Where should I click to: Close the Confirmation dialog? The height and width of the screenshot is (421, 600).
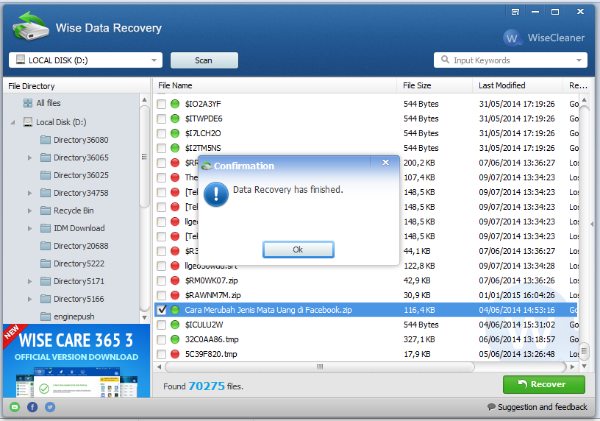coord(386,163)
